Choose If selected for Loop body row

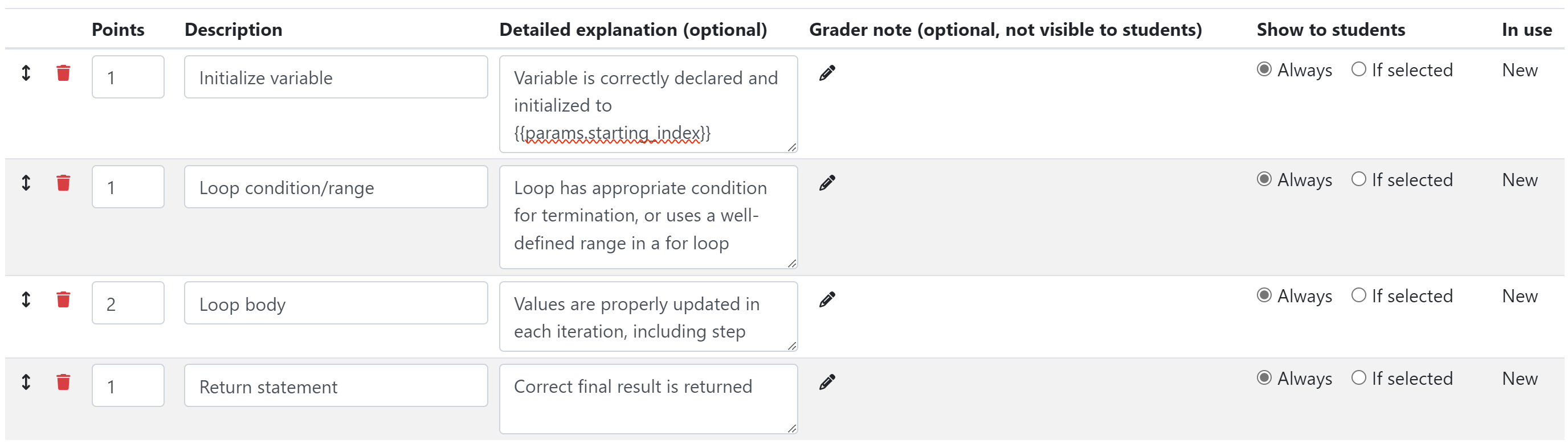pos(1358,295)
